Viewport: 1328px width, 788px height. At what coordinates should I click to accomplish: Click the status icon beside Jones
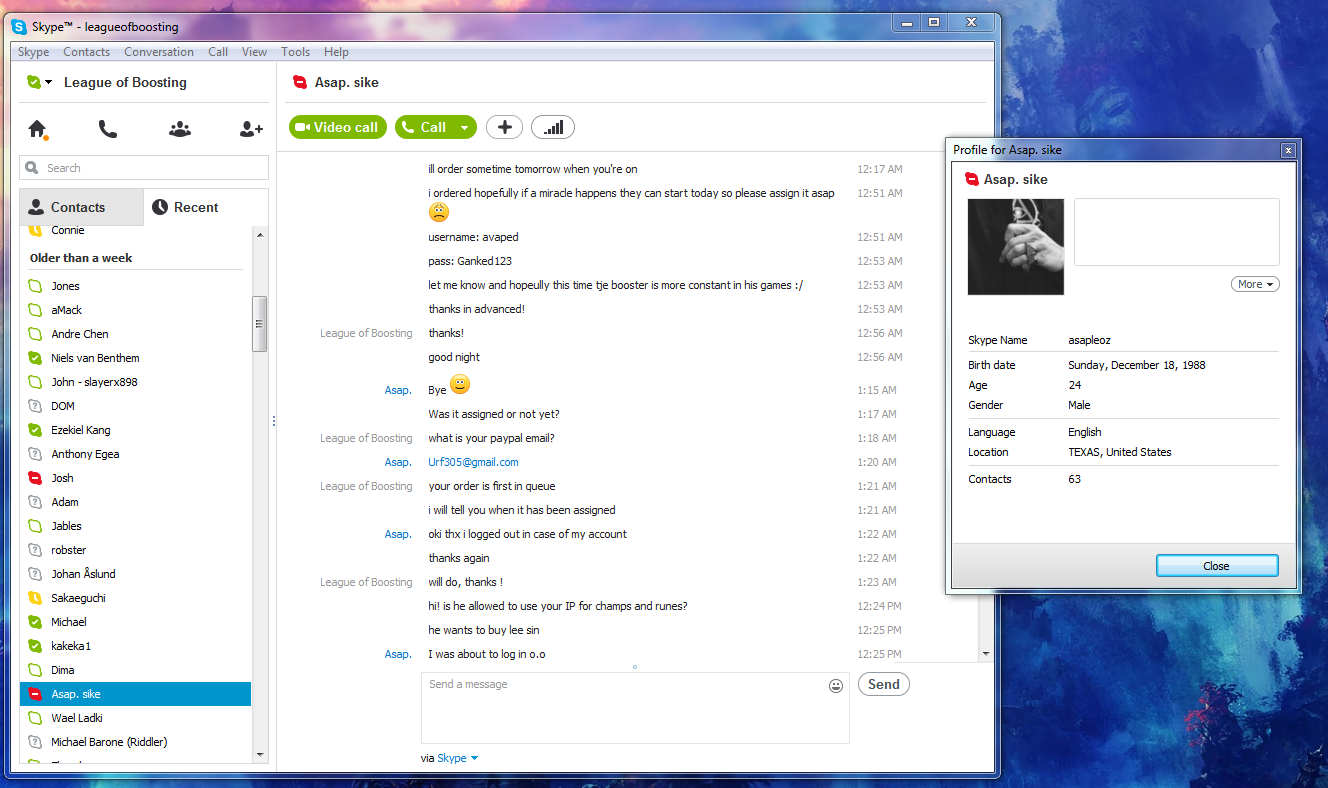point(35,286)
